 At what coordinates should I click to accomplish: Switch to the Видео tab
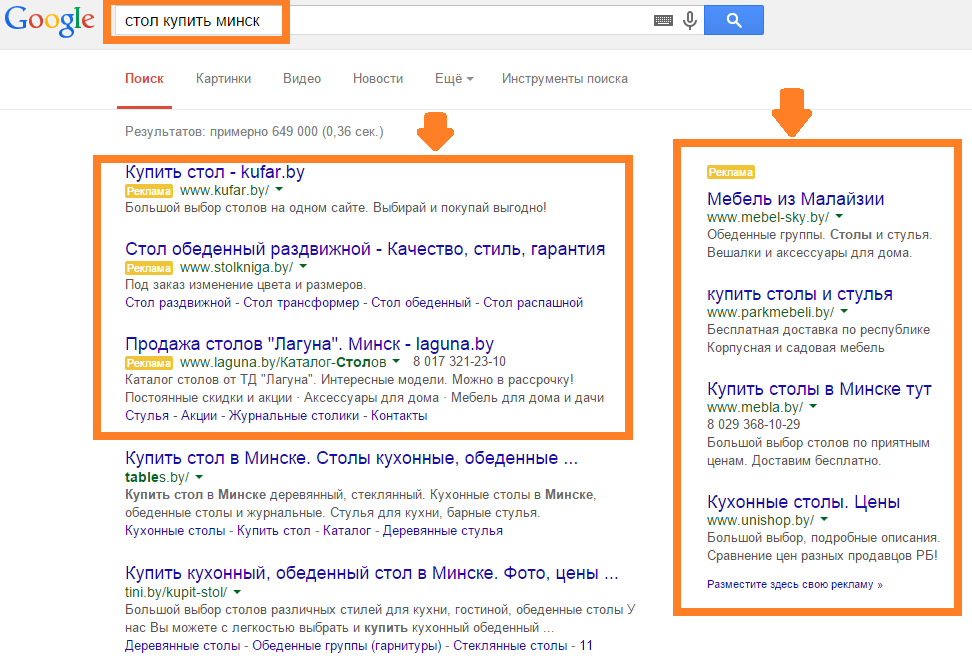[302, 79]
